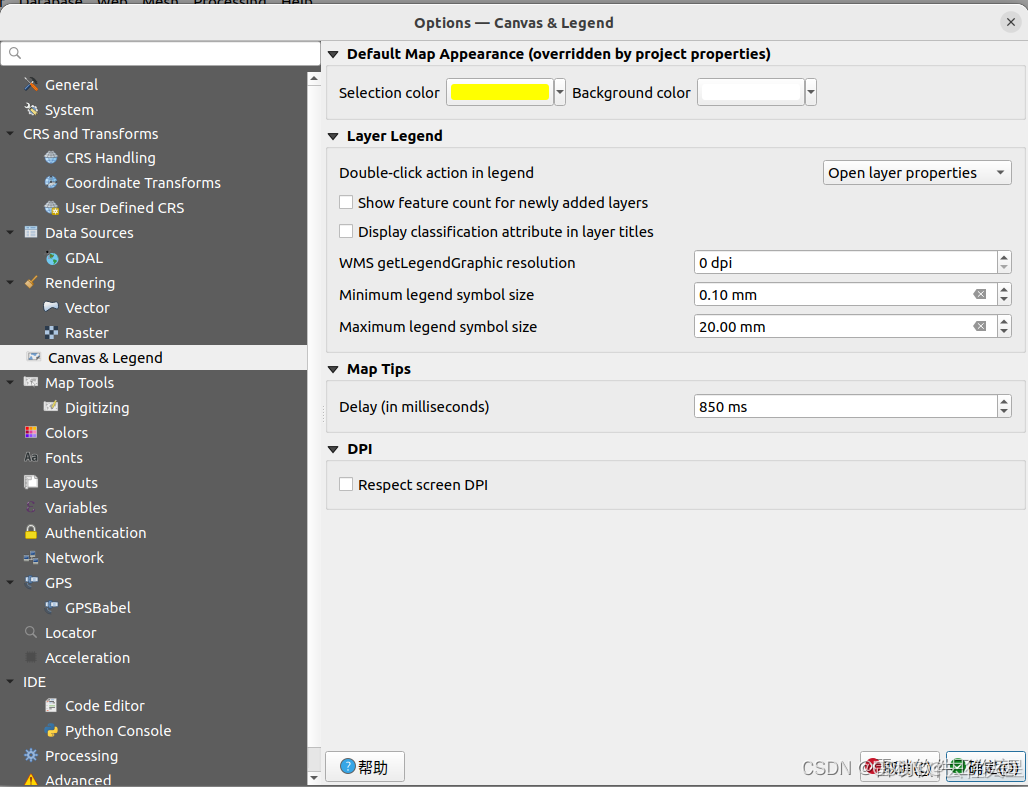Click the Canvas & Legend icon
1028x787 pixels.
tap(33, 357)
